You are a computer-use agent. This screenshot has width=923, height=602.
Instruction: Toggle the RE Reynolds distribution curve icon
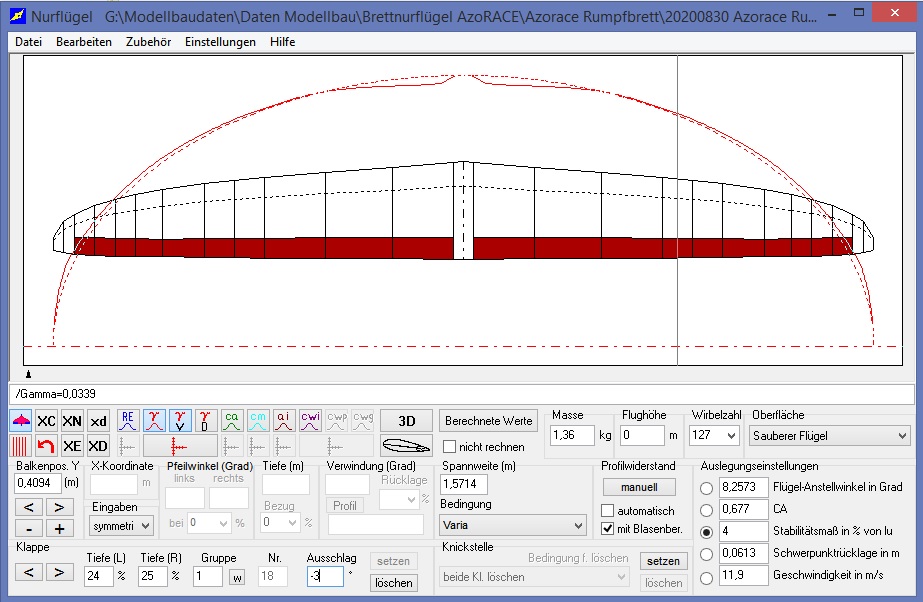128,421
